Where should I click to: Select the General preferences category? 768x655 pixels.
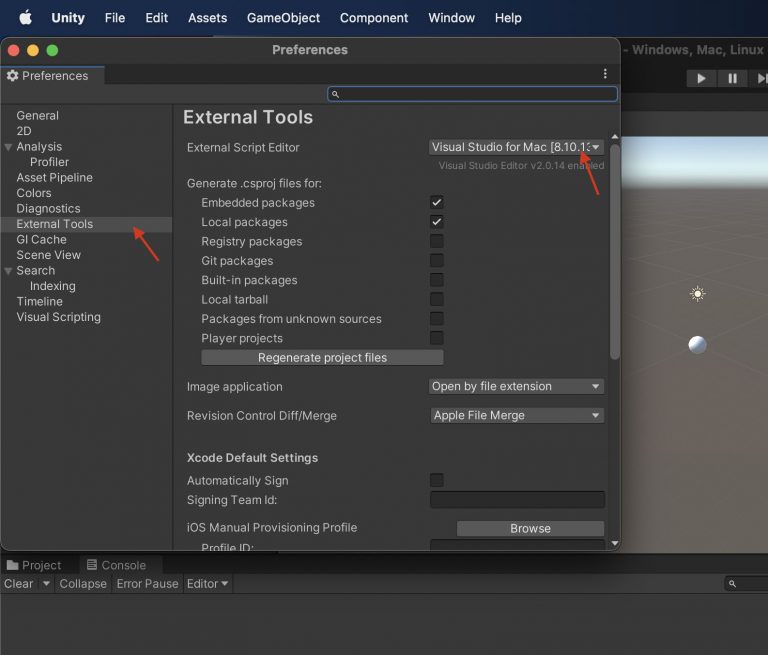(38, 116)
